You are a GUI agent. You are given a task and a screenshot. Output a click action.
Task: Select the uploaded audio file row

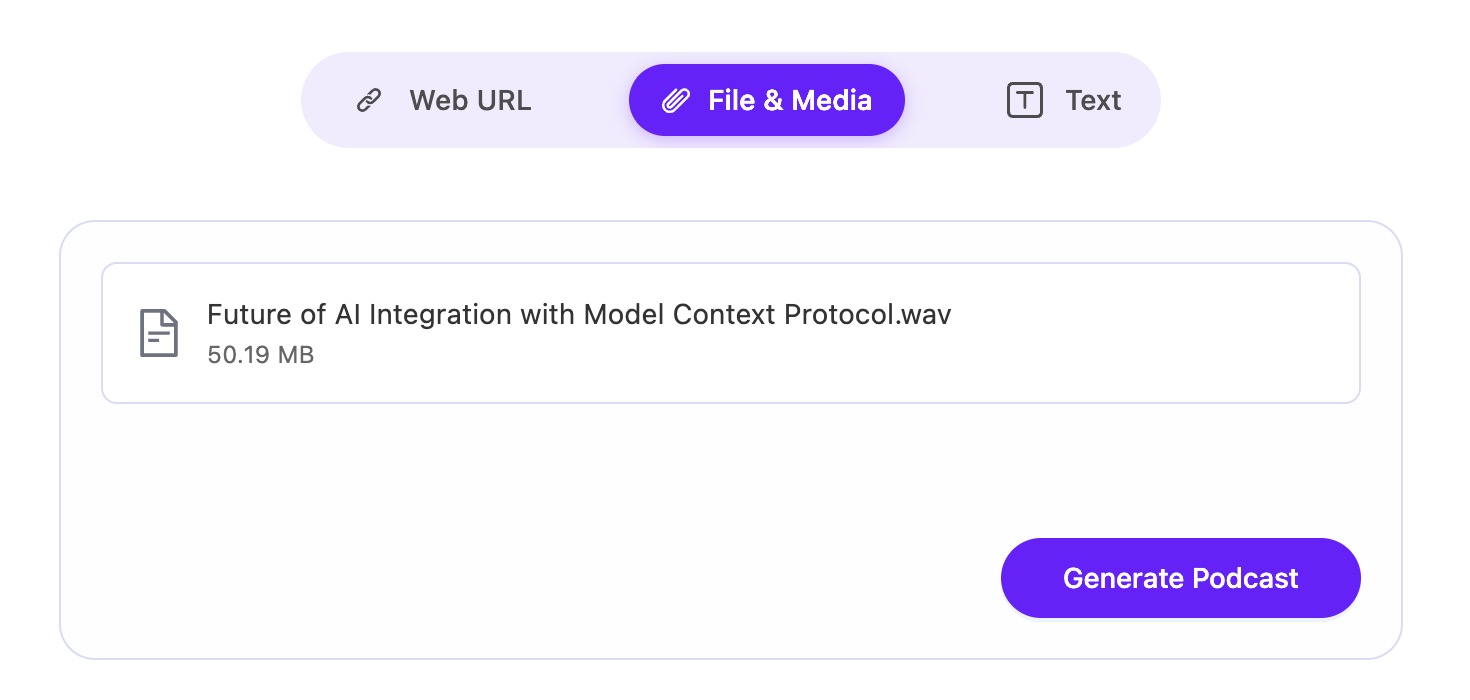730,333
